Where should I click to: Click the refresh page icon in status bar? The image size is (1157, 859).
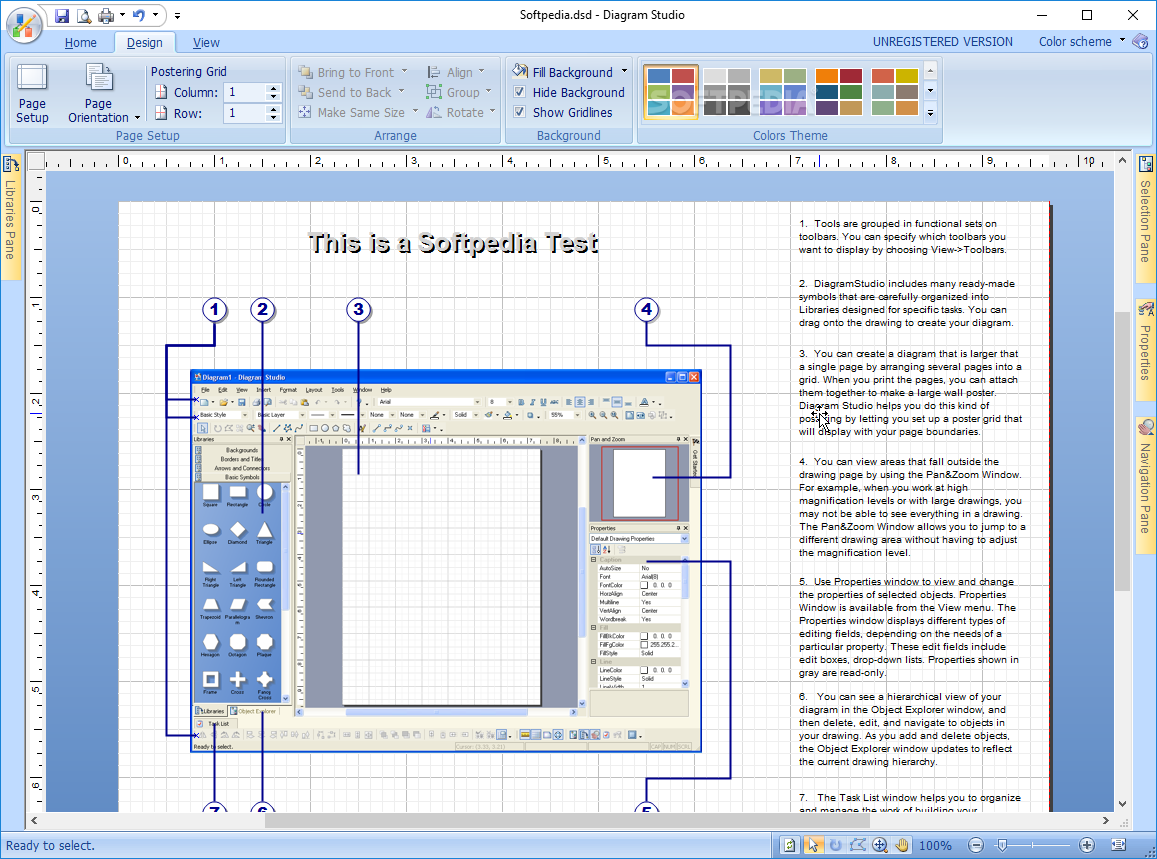790,845
